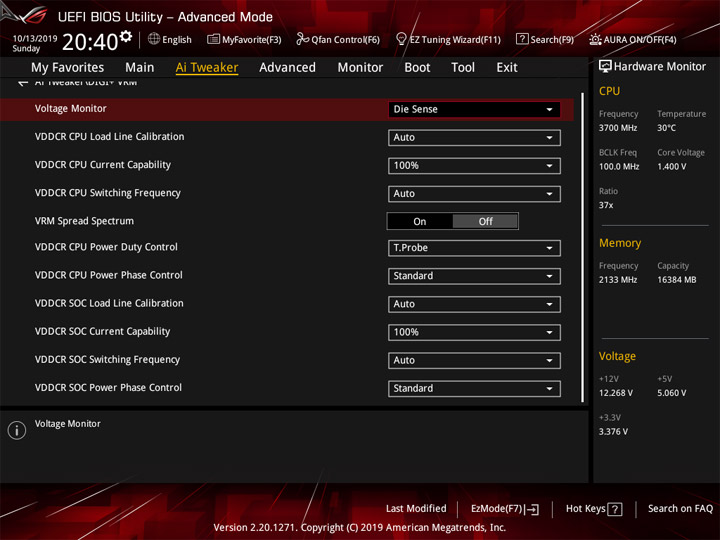This screenshot has height=540, width=720.
Task: Click the settings gear next to the clock
Action: [126, 36]
